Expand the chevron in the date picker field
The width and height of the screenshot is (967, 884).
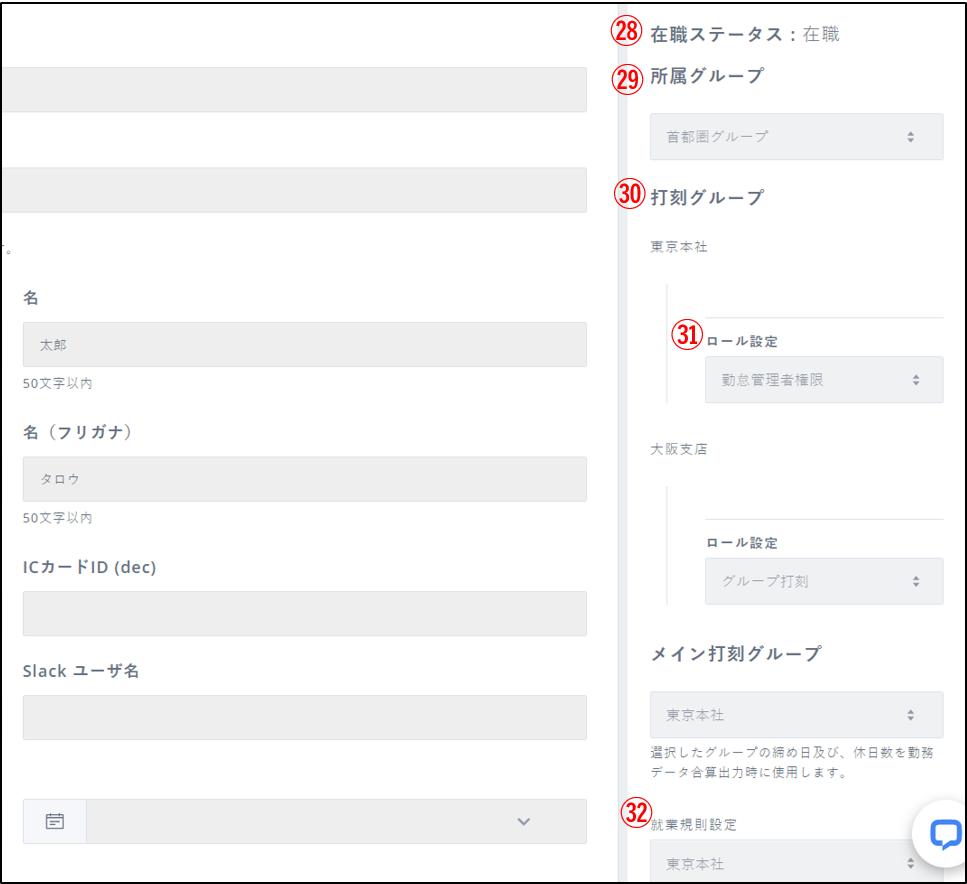(523, 821)
